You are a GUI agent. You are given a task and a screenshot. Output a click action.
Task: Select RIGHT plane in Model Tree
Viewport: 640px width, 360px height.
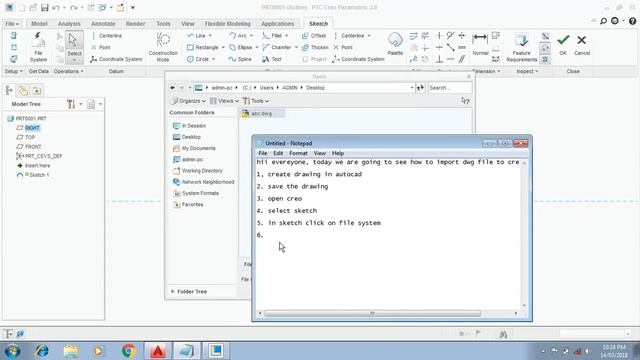click(32, 128)
